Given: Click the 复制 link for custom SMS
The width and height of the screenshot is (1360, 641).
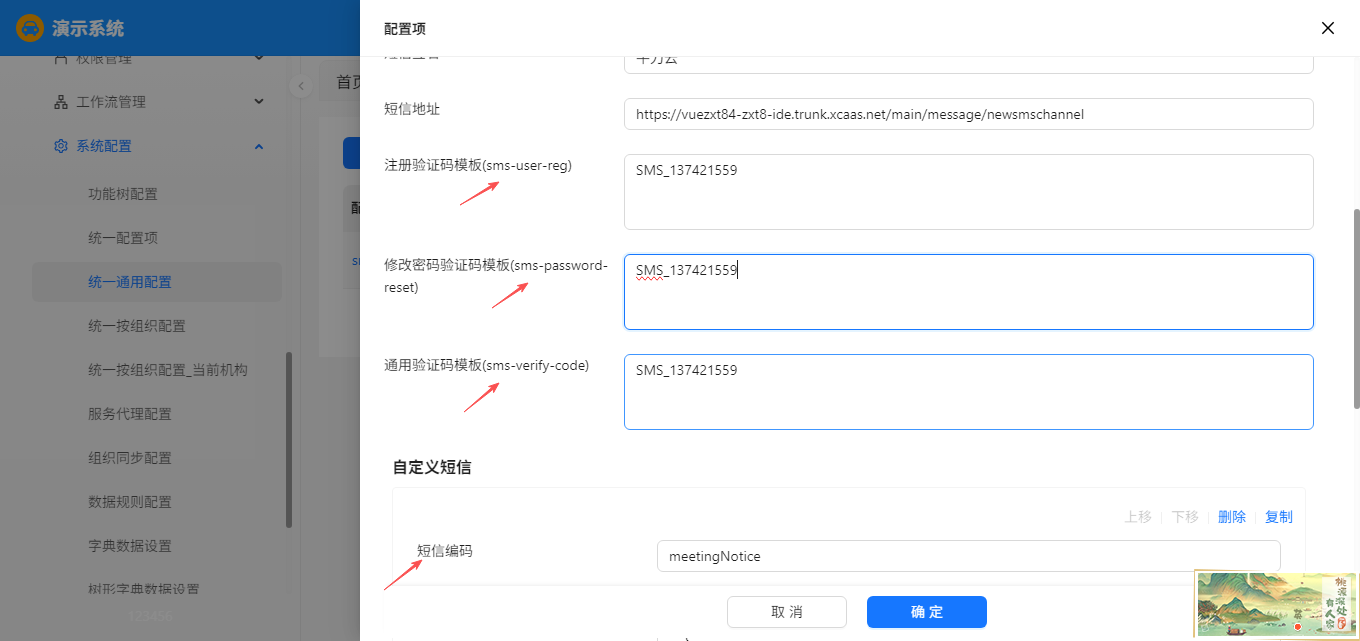Looking at the screenshot, I should [x=1279, y=517].
